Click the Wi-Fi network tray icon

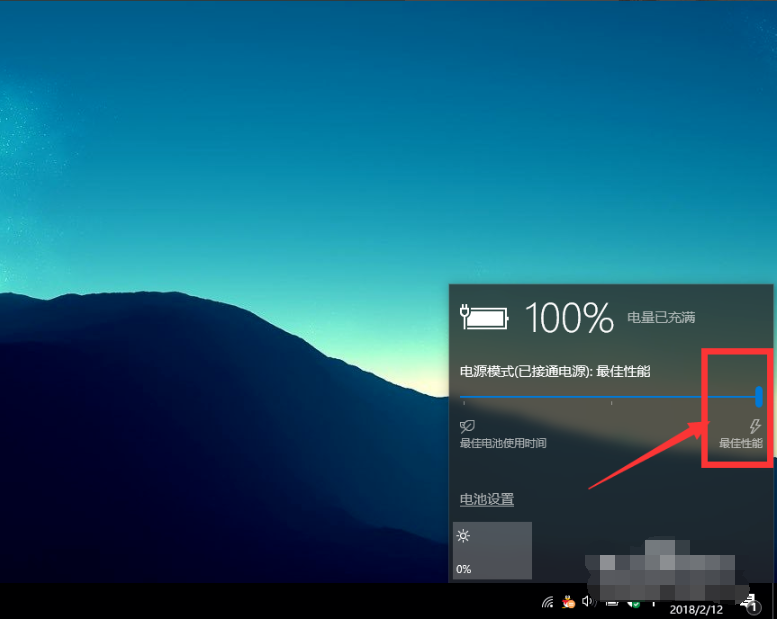(548, 602)
